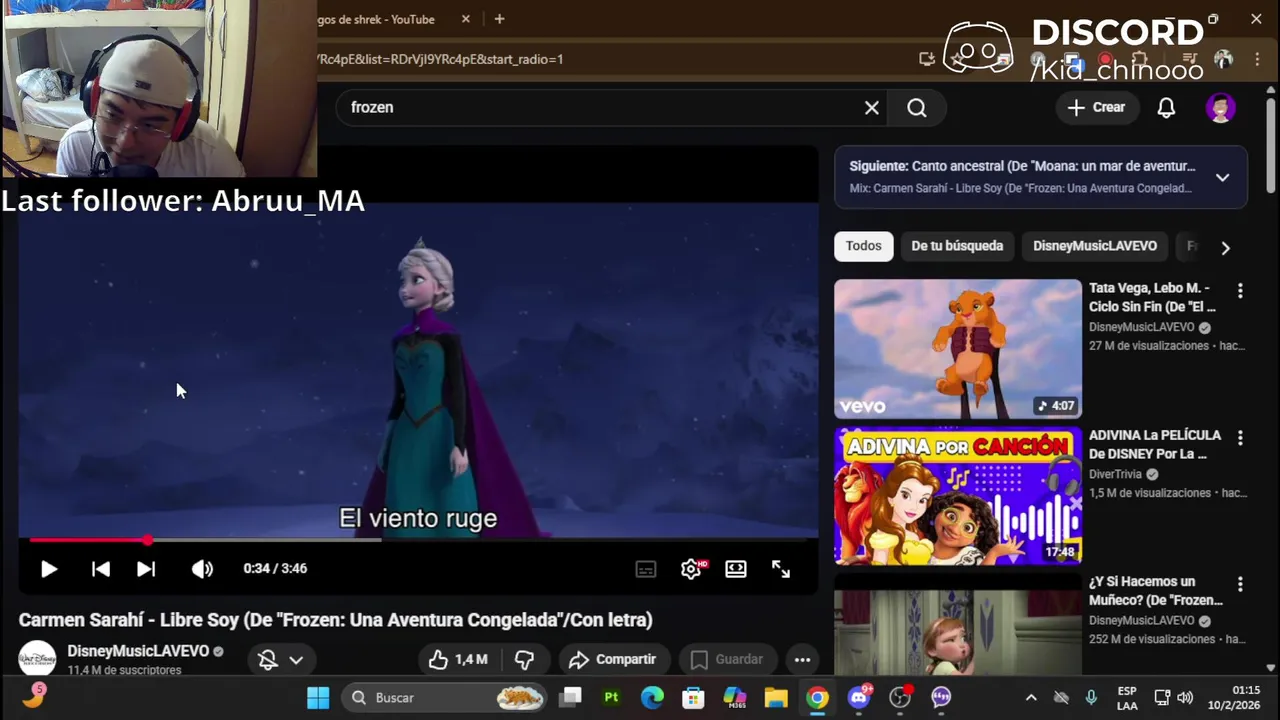Open the YouTube account avatar menu
The width and height of the screenshot is (1280, 720).
(1221, 108)
